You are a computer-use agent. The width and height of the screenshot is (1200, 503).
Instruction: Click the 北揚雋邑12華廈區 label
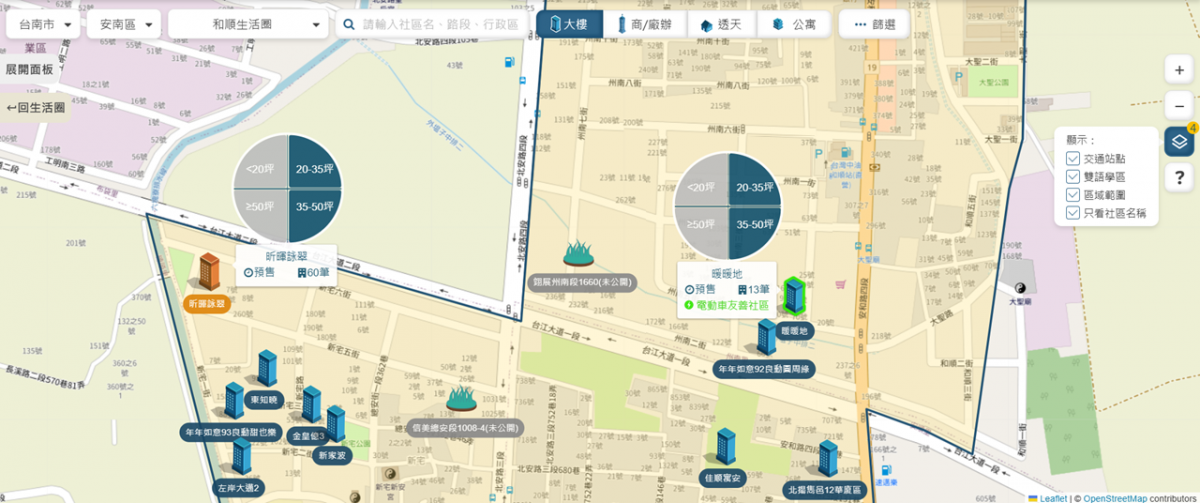[x=825, y=490]
